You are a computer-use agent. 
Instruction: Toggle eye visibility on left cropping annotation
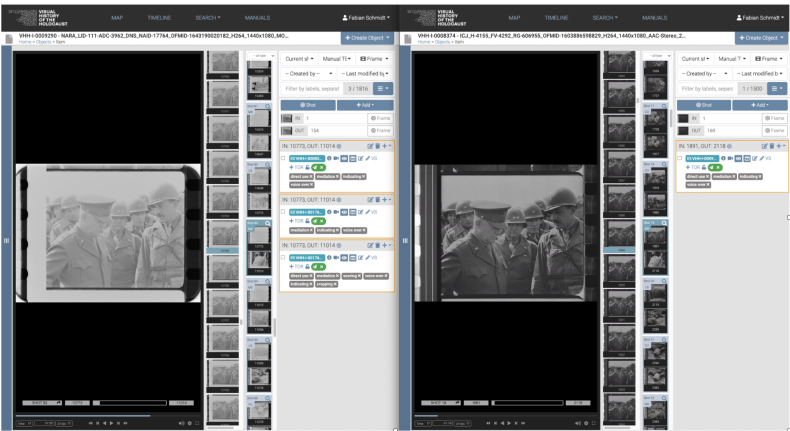point(345,258)
